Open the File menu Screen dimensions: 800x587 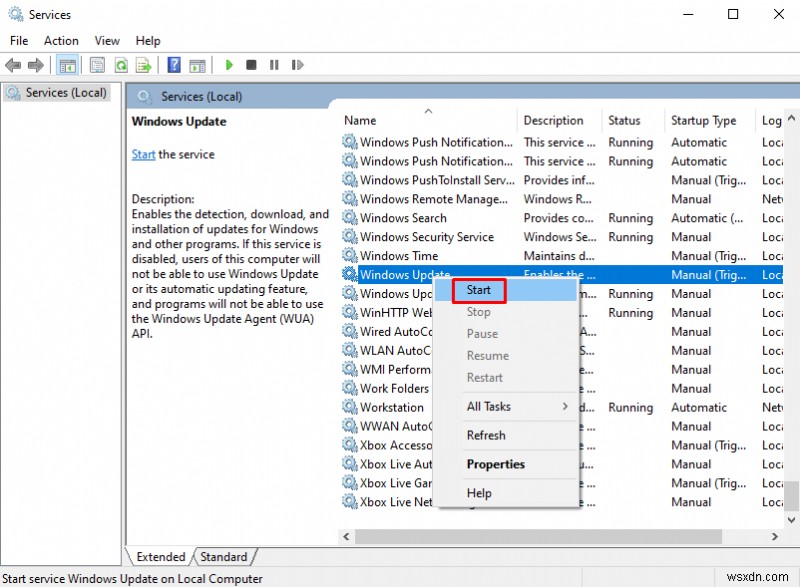pos(19,41)
